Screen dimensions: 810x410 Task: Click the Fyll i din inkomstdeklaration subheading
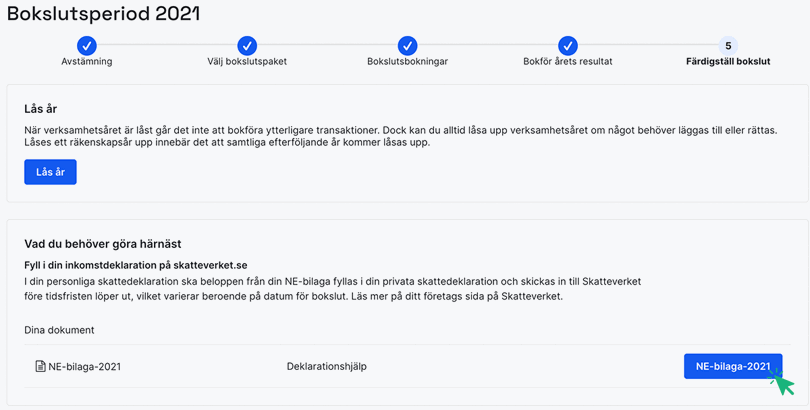tap(135, 265)
